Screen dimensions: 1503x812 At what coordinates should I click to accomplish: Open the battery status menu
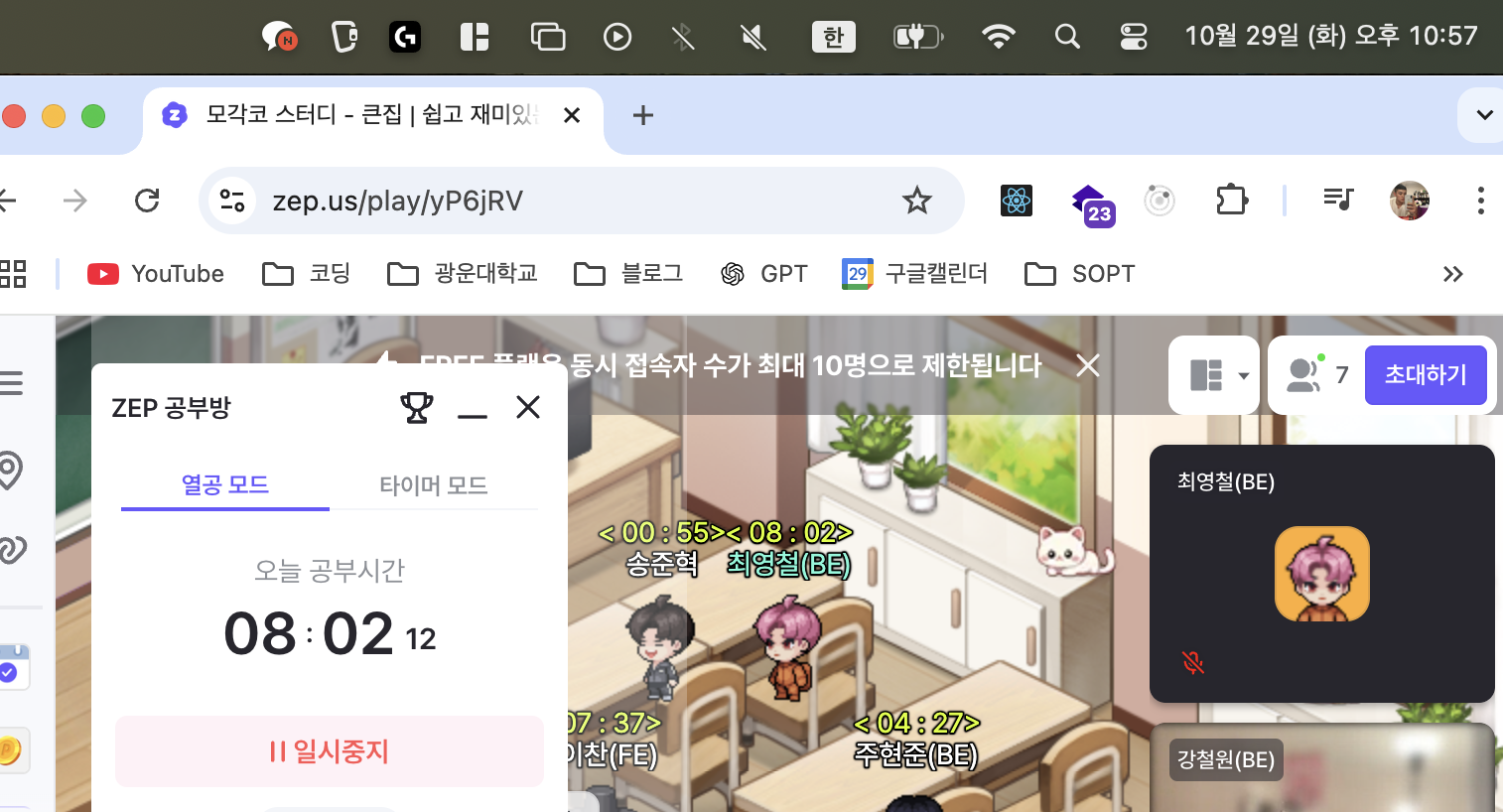click(918, 38)
